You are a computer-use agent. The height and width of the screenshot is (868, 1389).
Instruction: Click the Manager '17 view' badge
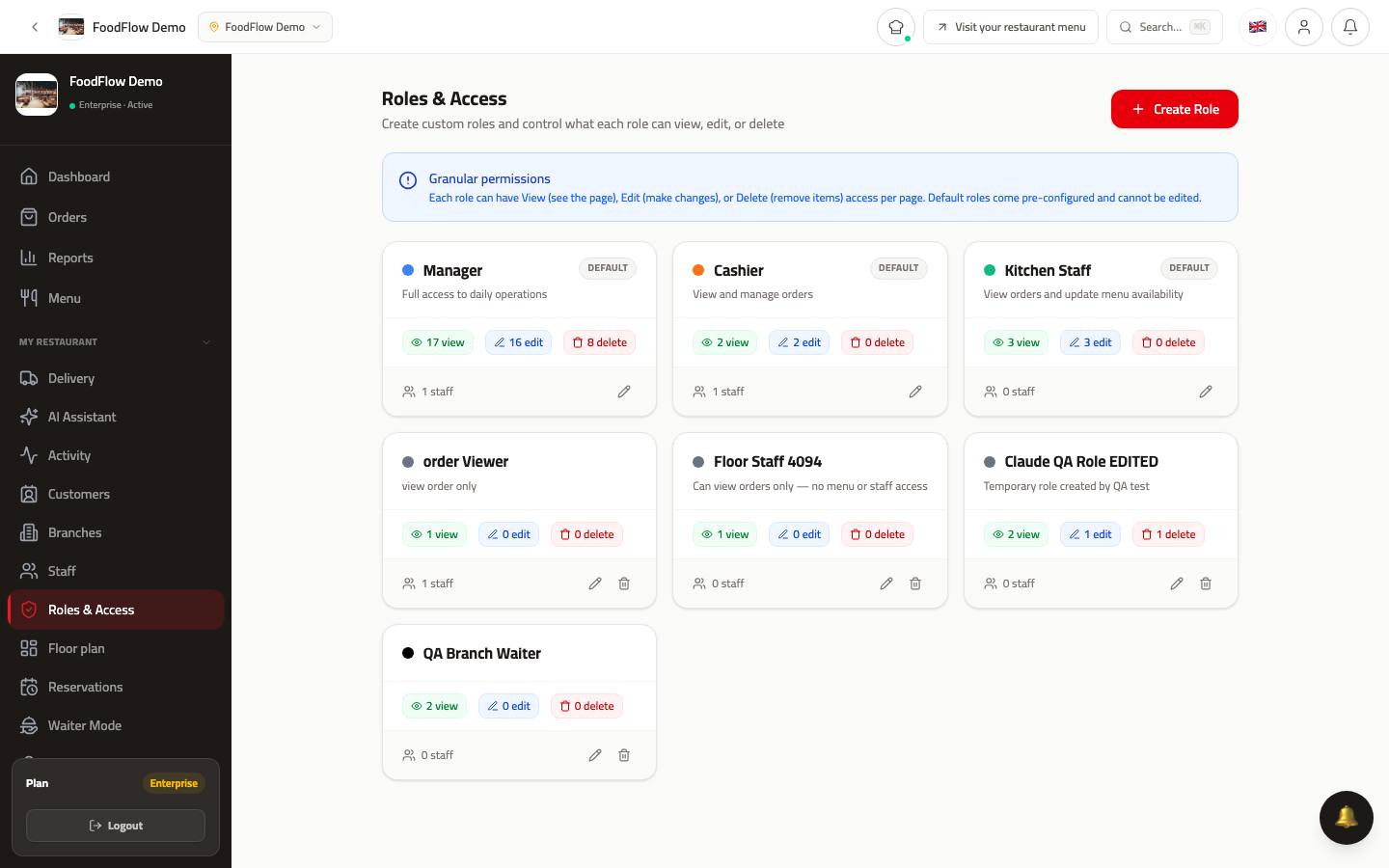tap(438, 342)
